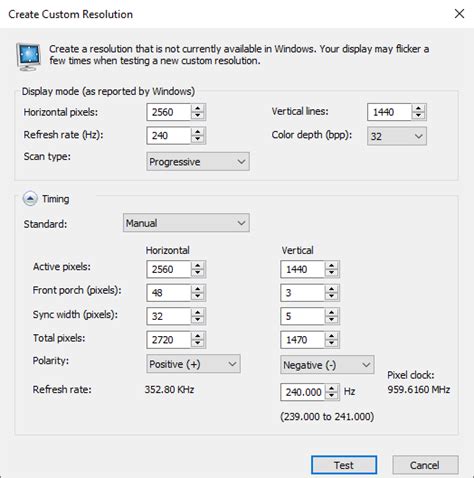This screenshot has height=478, width=474.
Task: Click the 959.6160 MHz pixel clock value
Action: (419, 389)
